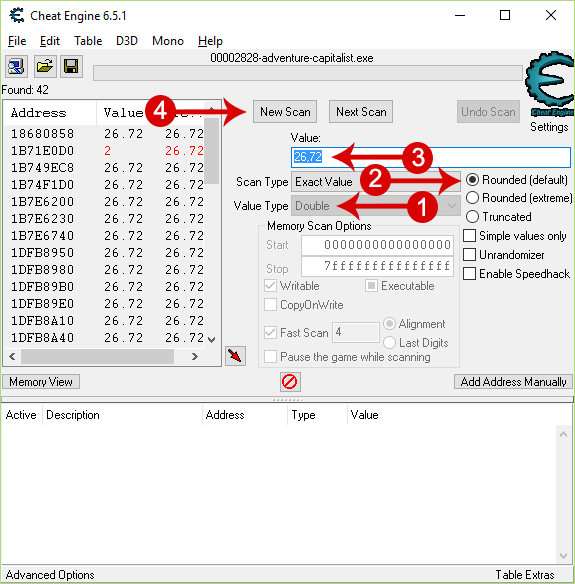
Task: Open the File menu
Action: tap(17, 41)
